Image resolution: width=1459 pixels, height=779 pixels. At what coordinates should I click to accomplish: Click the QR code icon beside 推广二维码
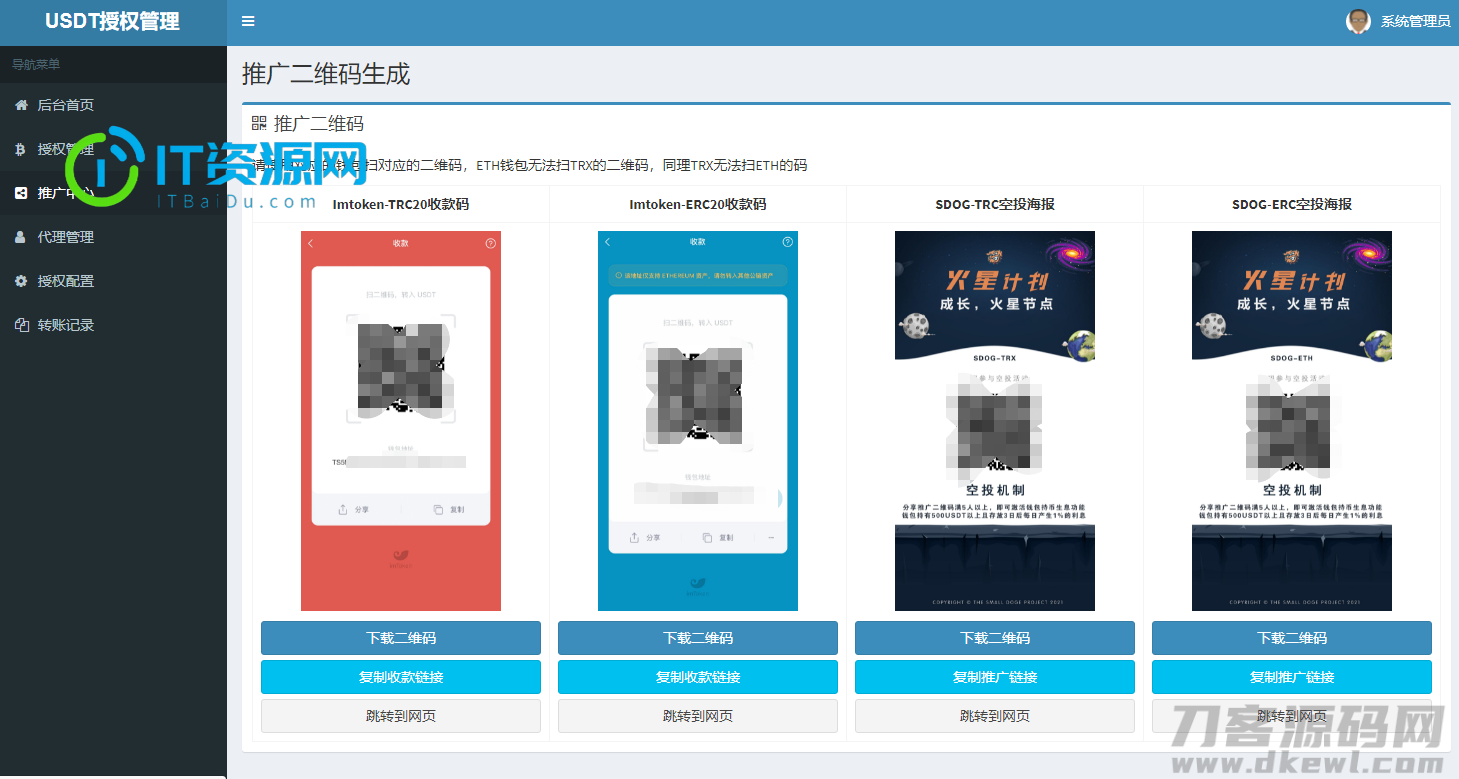pyautogui.click(x=259, y=123)
